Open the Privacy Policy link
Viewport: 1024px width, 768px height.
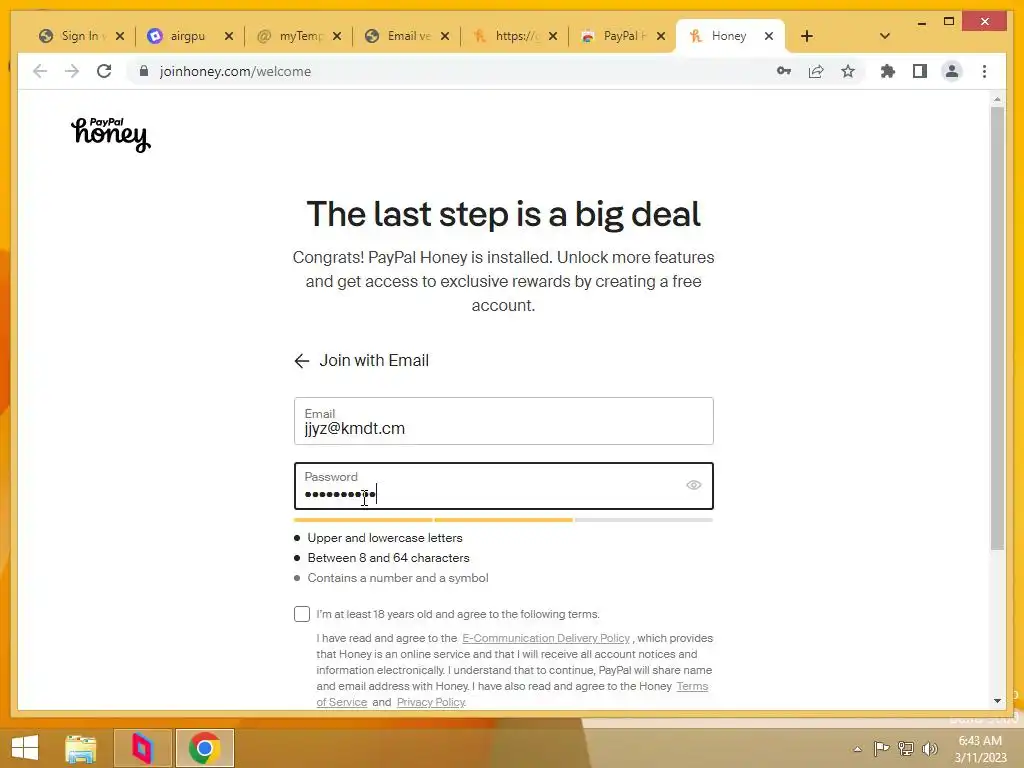click(431, 702)
